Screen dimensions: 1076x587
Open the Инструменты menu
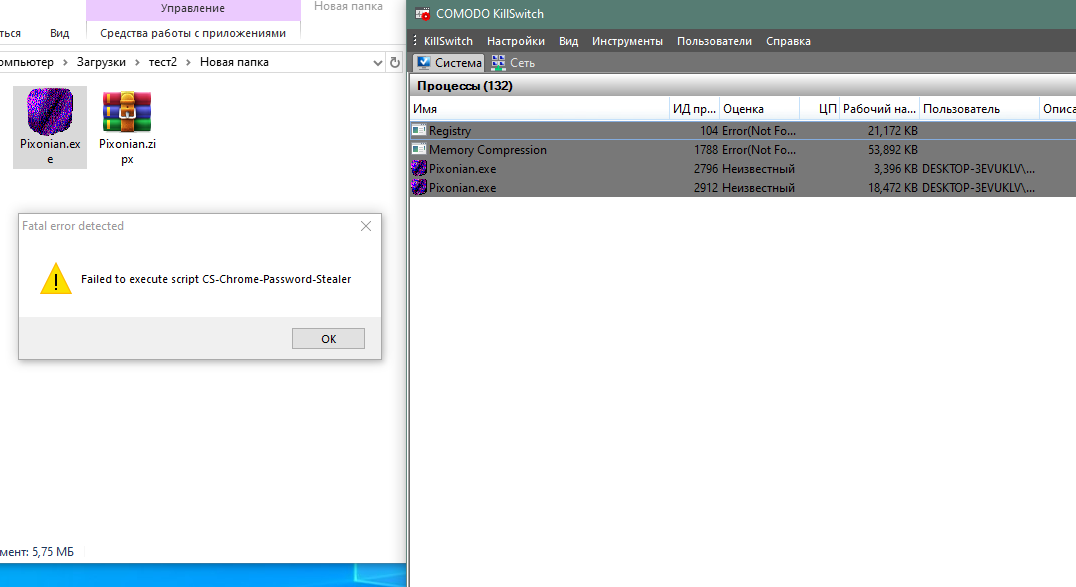[x=627, y=41]
